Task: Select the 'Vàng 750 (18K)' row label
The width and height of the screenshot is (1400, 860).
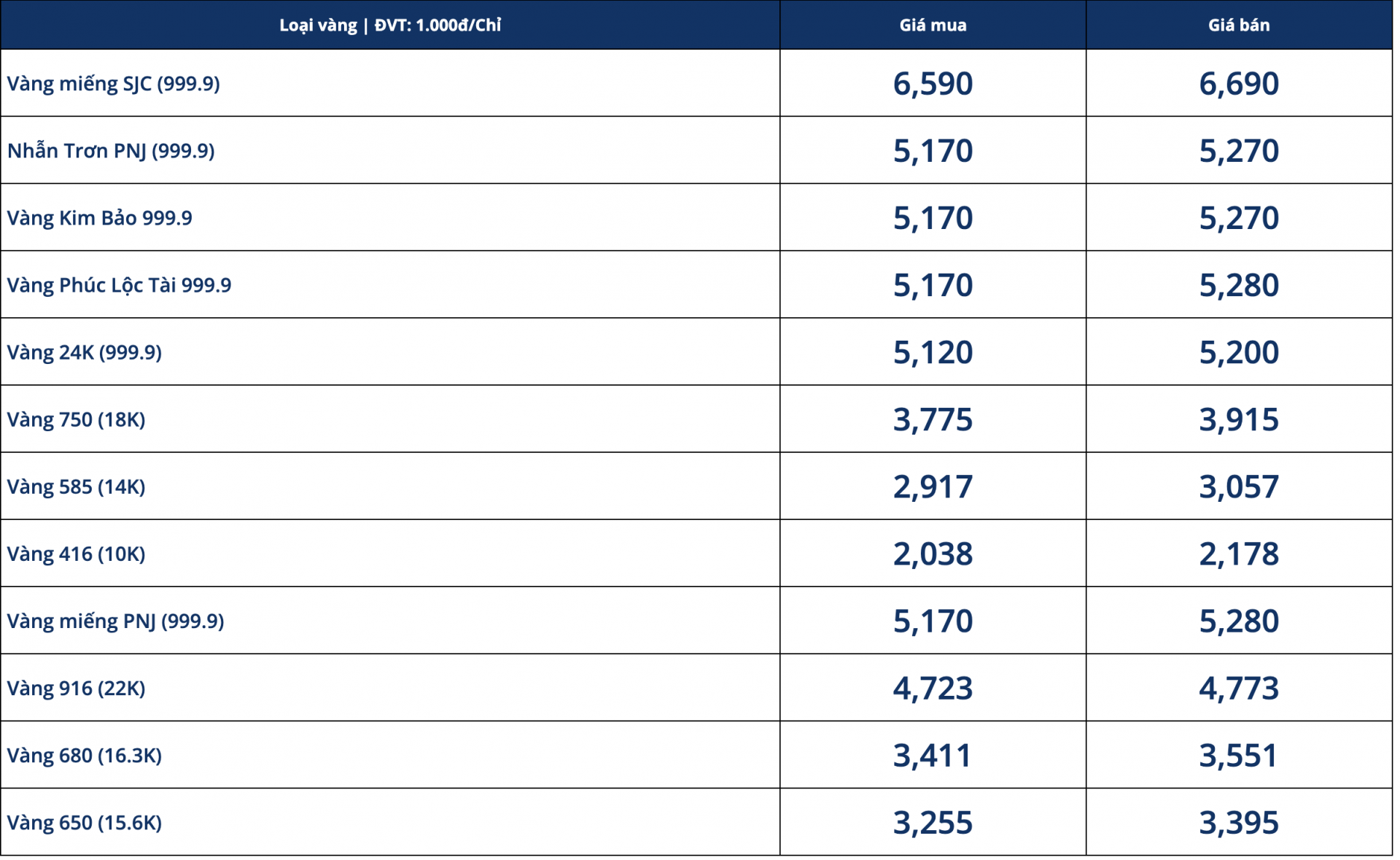Action: (77, 419)
